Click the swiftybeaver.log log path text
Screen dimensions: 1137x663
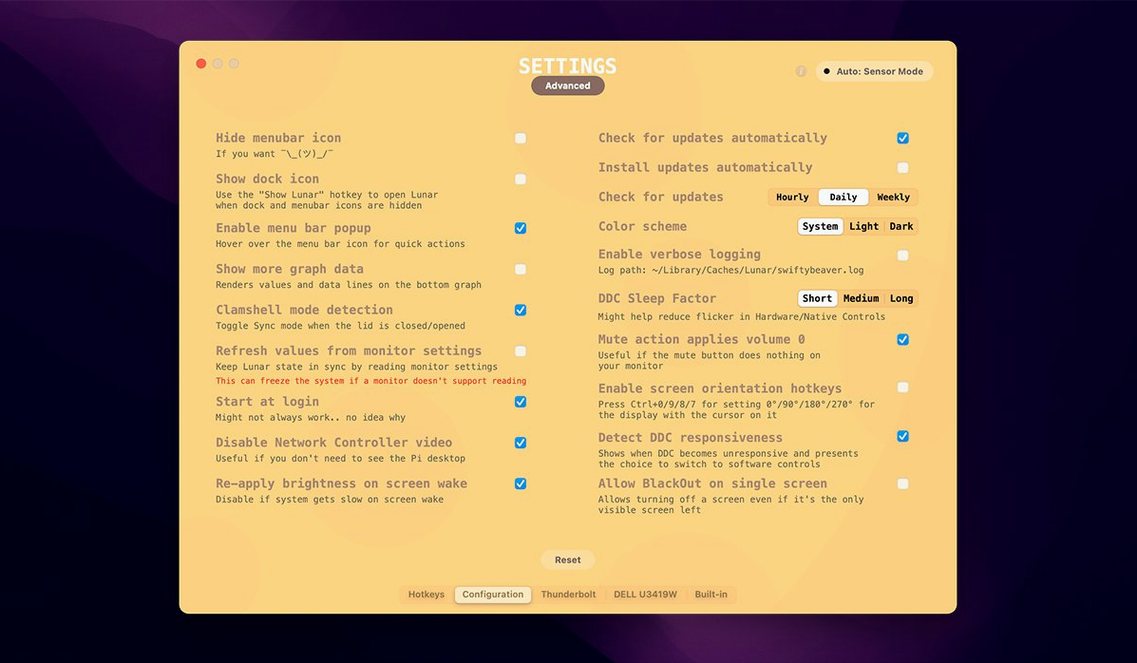point(731,270)
